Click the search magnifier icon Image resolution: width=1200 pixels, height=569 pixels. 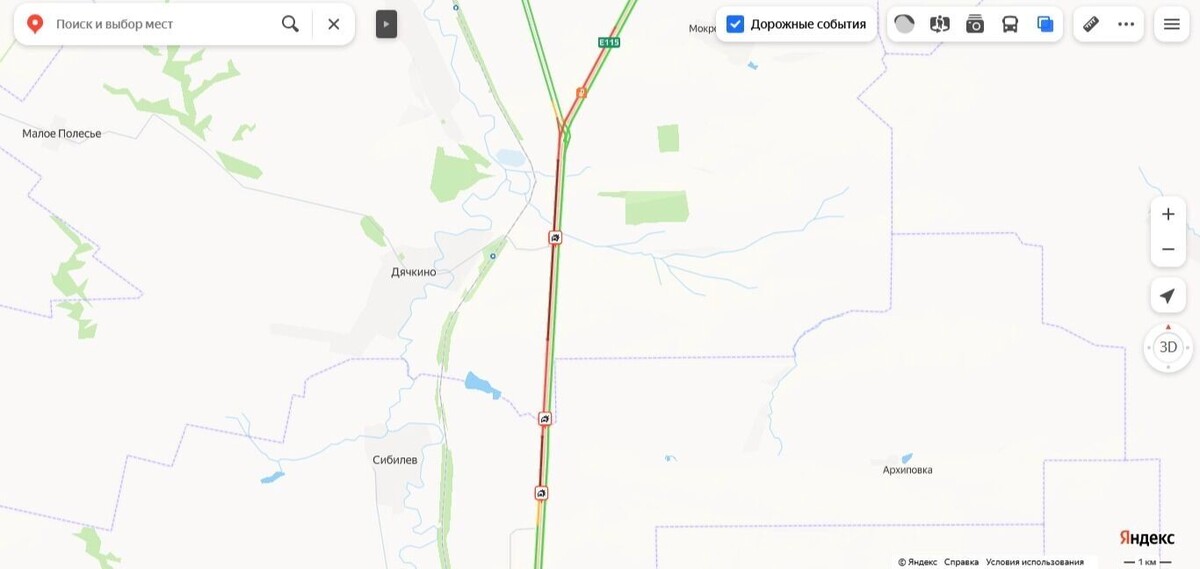pyautogui.click(x=290, y=24)
